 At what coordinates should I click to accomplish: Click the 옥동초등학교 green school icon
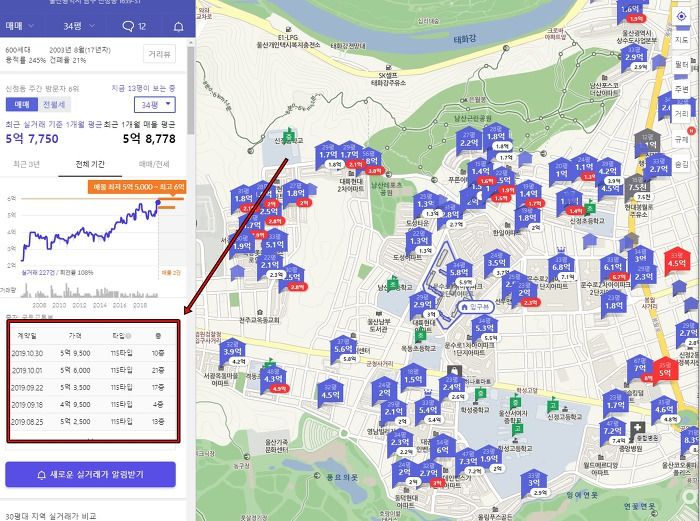click(x=420, y=335)
